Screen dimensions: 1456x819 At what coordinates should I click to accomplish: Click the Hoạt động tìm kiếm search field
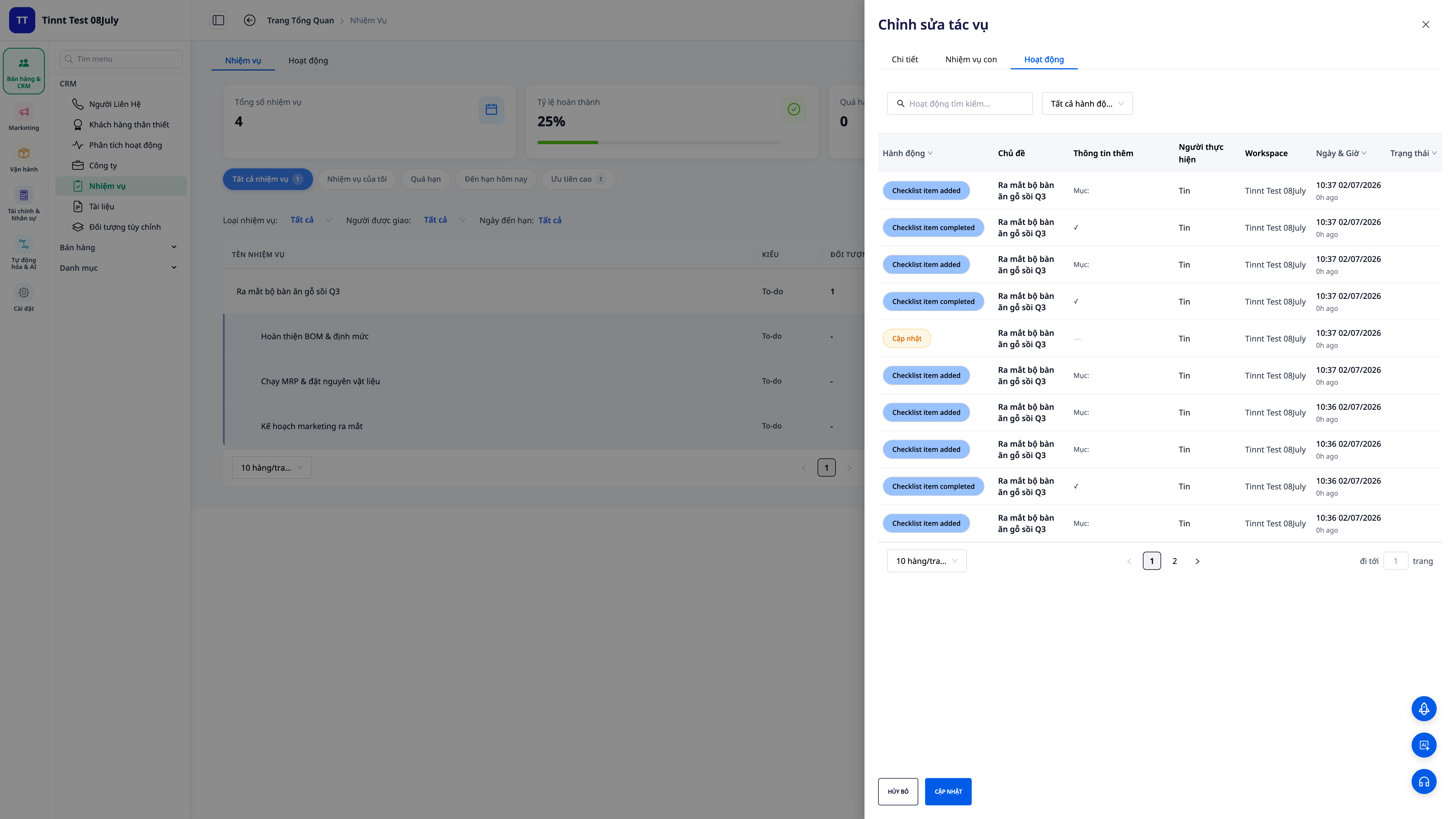(960, 104)
